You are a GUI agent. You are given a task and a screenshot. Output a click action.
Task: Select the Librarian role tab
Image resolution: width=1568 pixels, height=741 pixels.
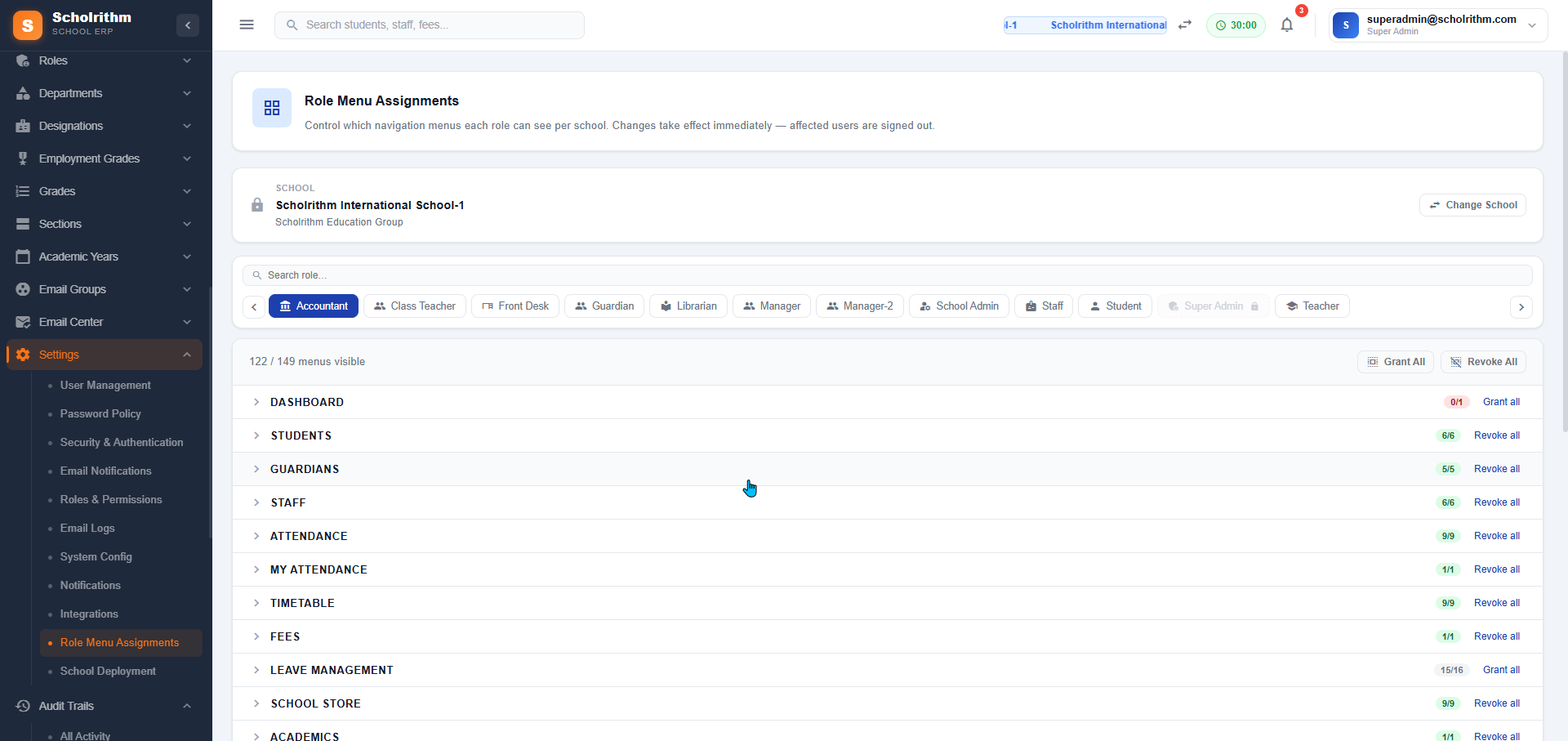(688, 306)
